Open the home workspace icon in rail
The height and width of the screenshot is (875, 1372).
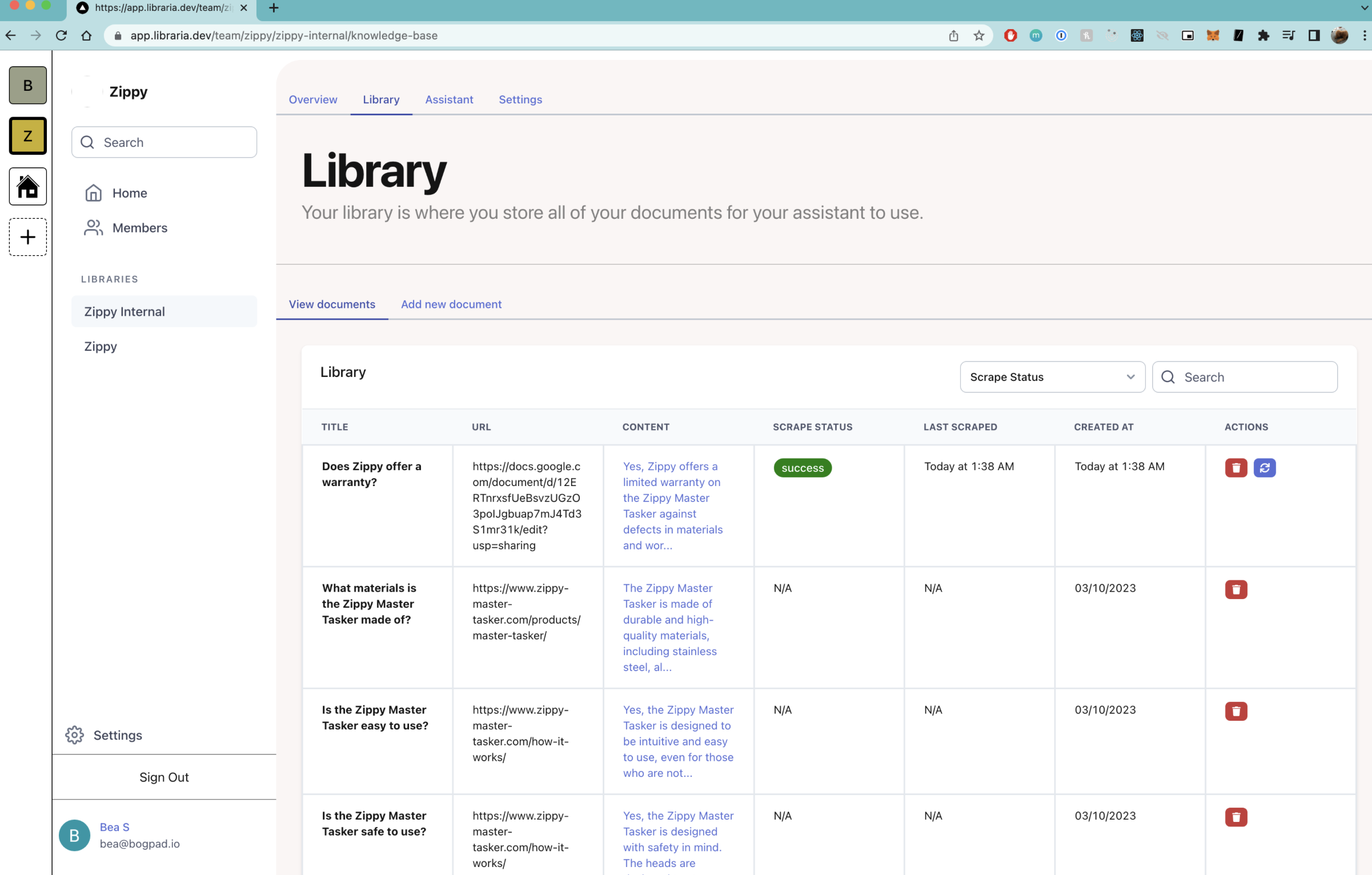27,186
